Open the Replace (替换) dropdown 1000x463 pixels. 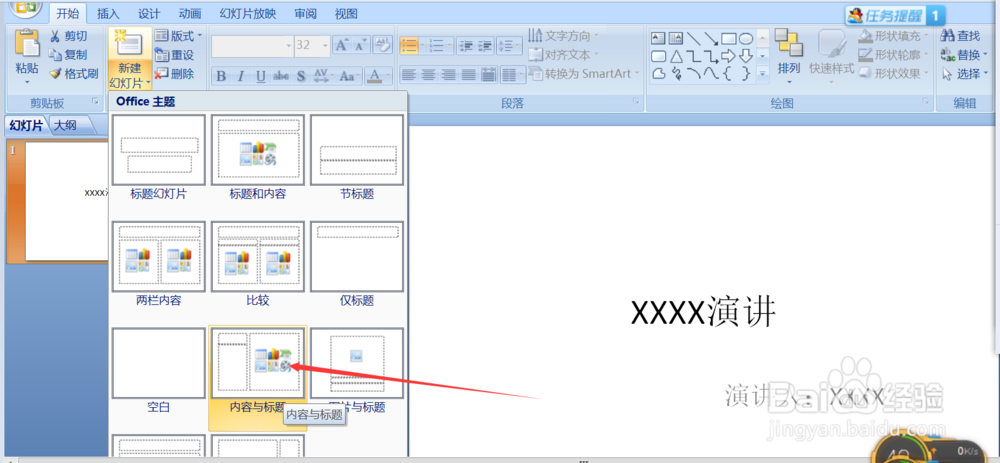(964, 55)
